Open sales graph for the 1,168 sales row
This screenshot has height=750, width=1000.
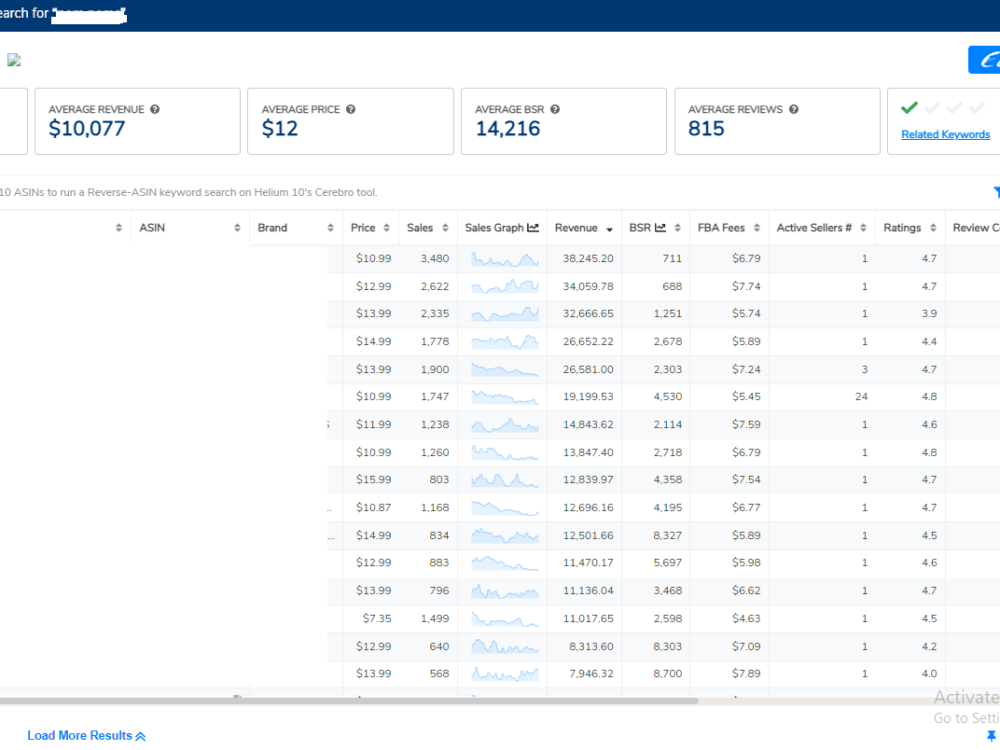click(x=504, y=508)
